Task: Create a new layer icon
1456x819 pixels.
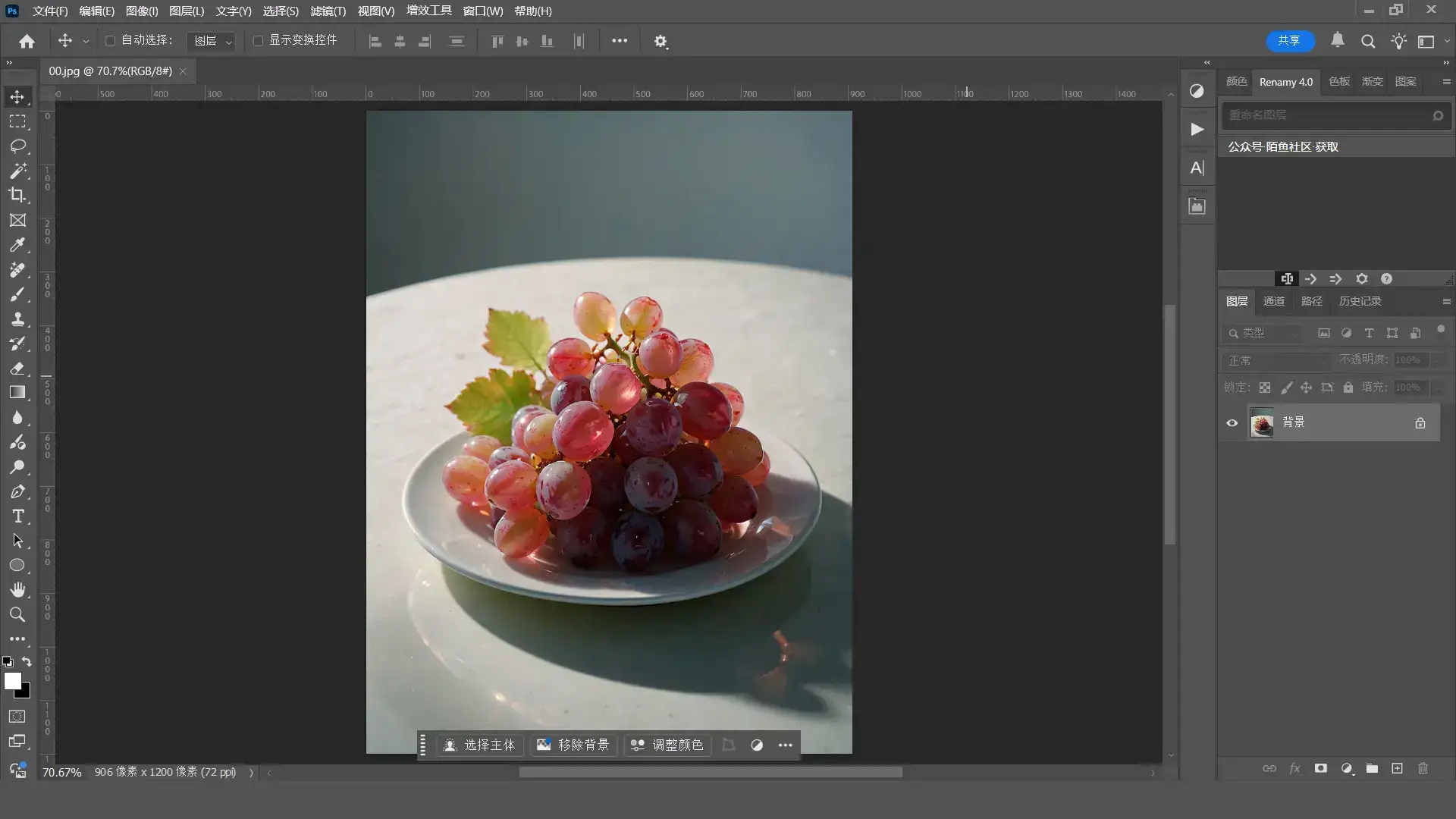Action: (1397, 768)
